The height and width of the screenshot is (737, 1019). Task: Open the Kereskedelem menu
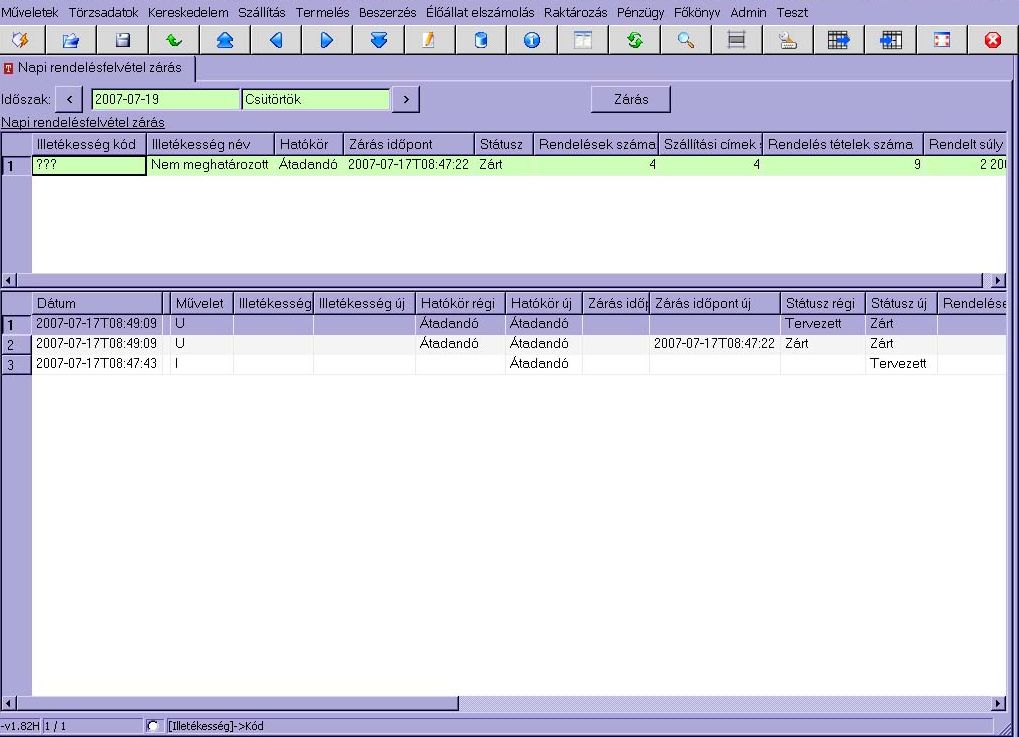(x=188, y=12)
